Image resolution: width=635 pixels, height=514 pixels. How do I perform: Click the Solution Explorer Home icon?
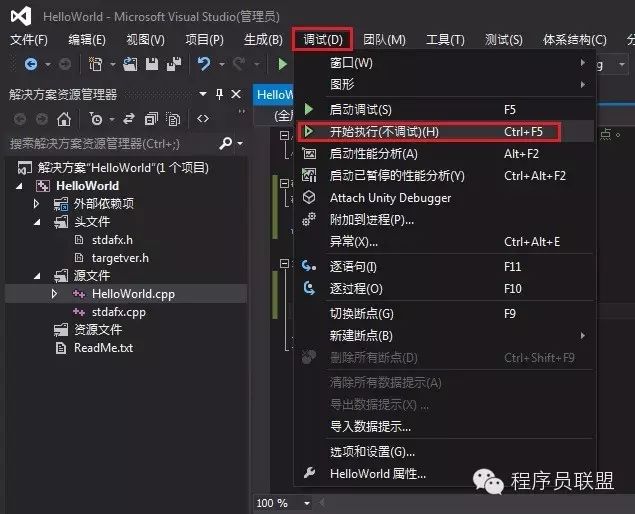64,119
